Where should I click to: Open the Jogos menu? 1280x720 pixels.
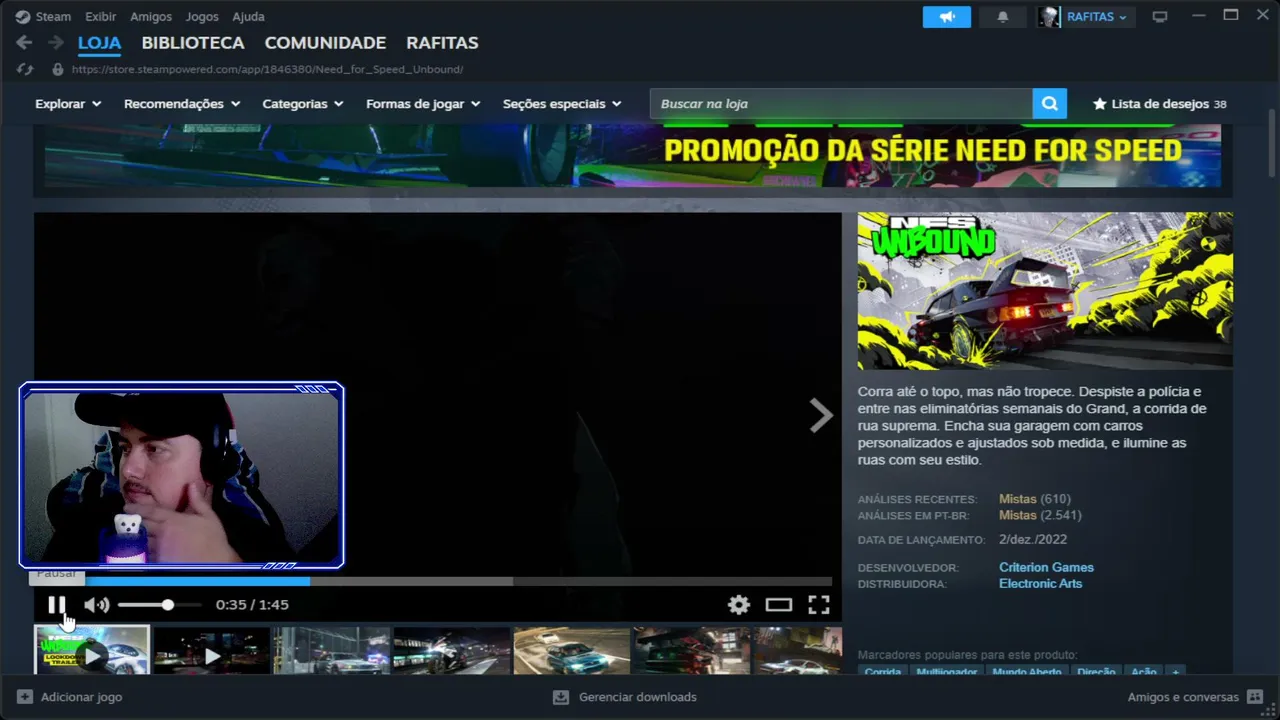[x=202, y=17]
